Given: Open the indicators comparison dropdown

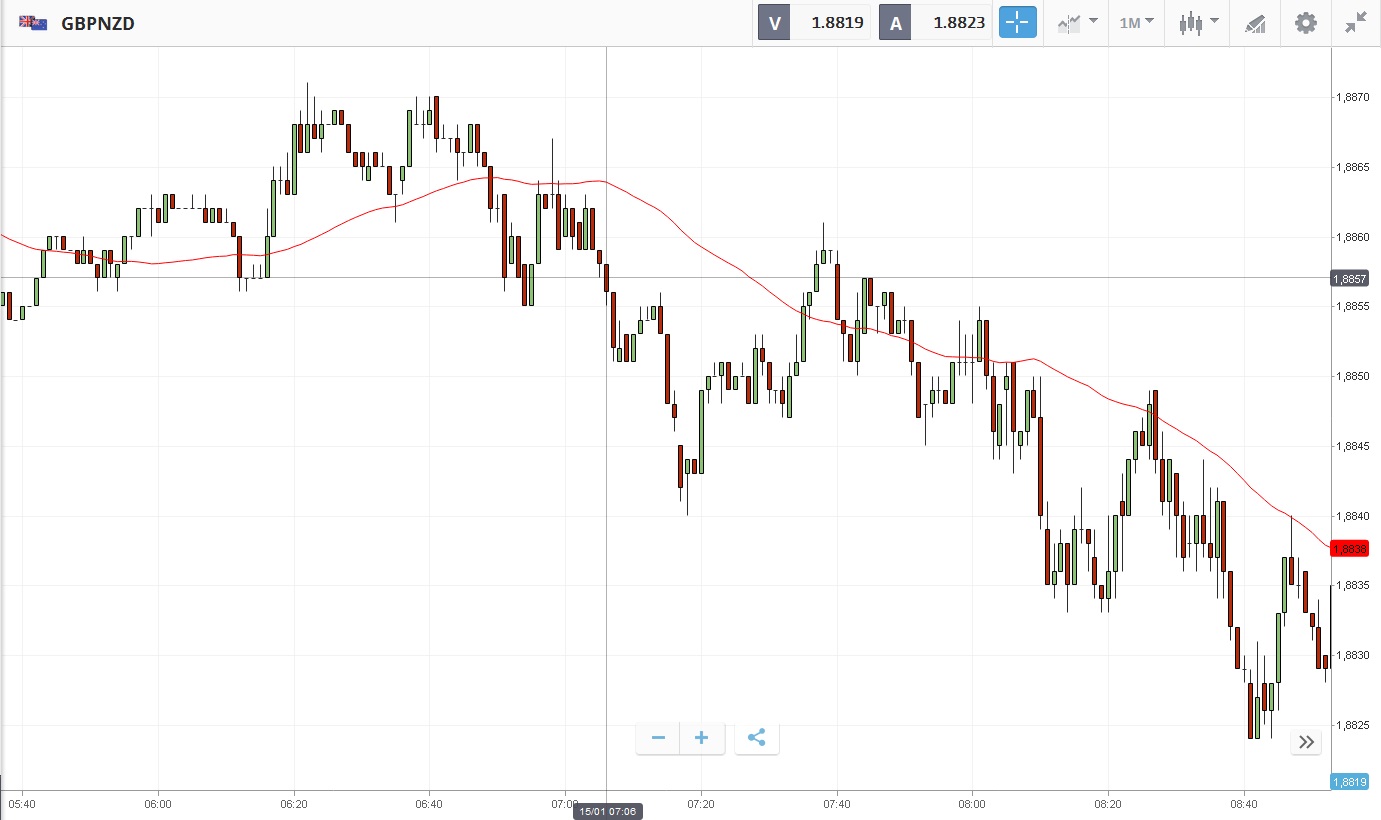Looking at the screenshot, I should (1078, 22).
